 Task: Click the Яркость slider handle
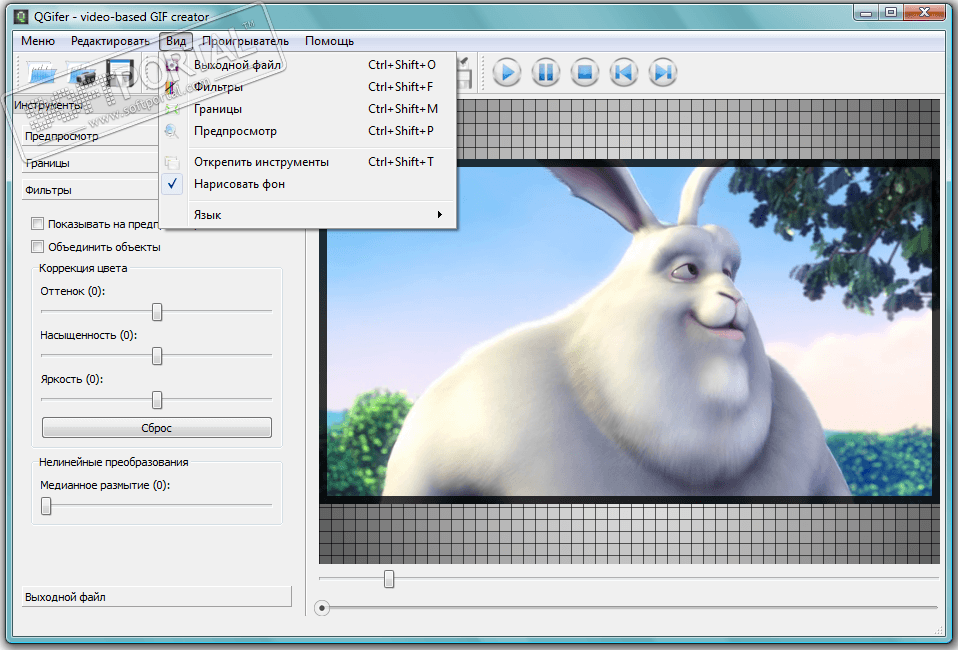click(157, 400)
